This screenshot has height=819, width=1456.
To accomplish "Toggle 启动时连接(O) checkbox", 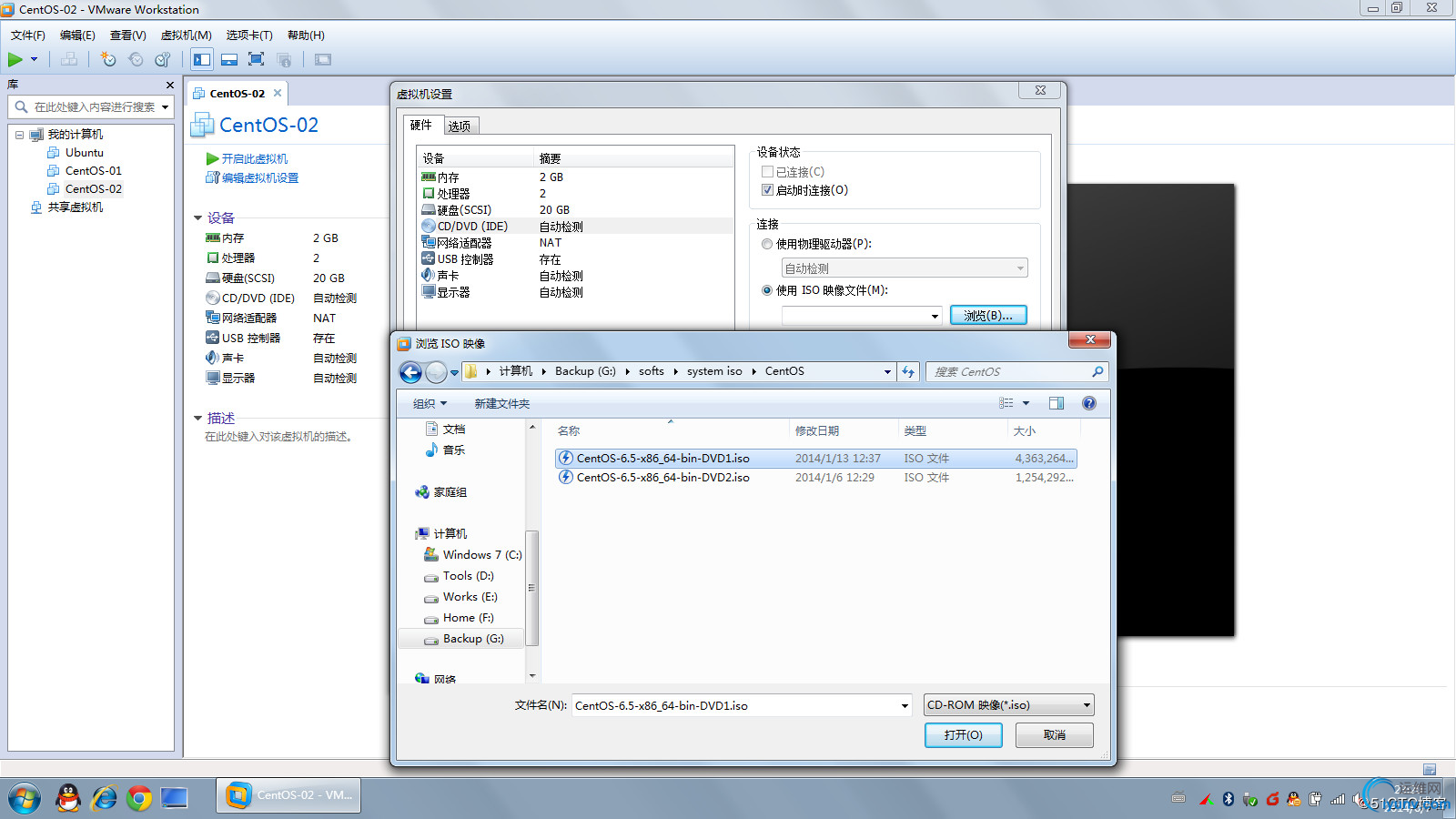I will pyautogui.click(x=767, y=190).
